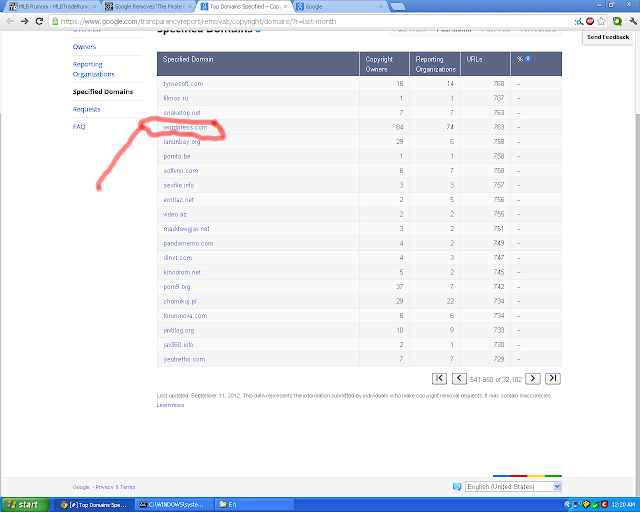Open the Chrome wrench menu
This screenshot has width=640, height=512.
pyautogui.click(x=633, y=21)
